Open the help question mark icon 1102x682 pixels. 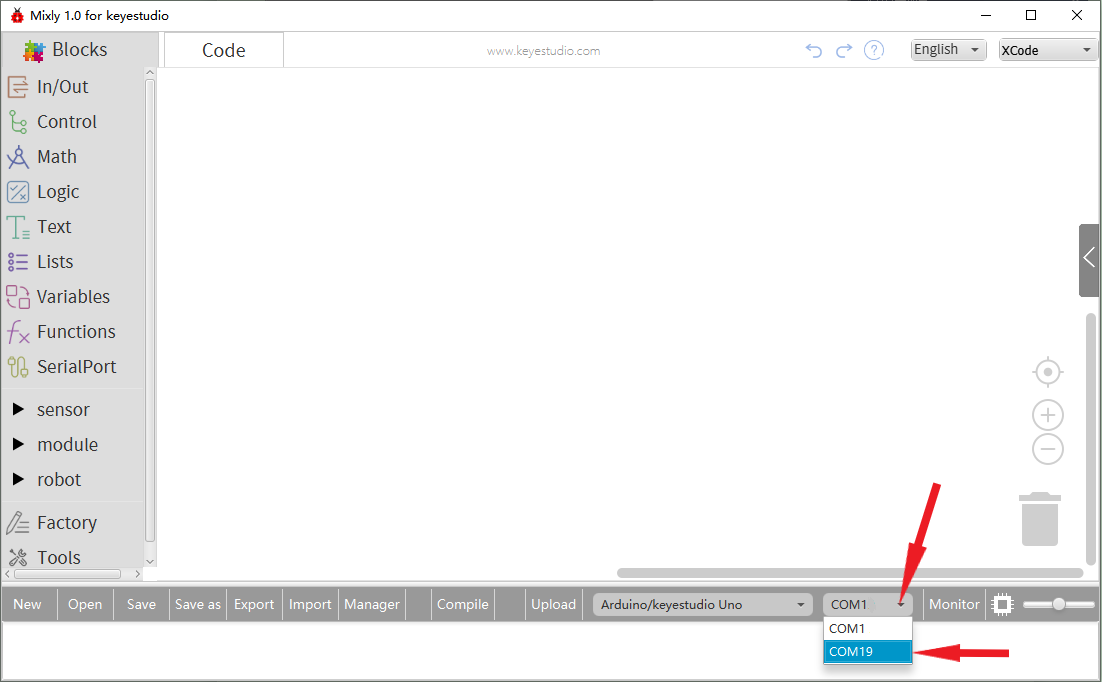click(x=874, y=50)
